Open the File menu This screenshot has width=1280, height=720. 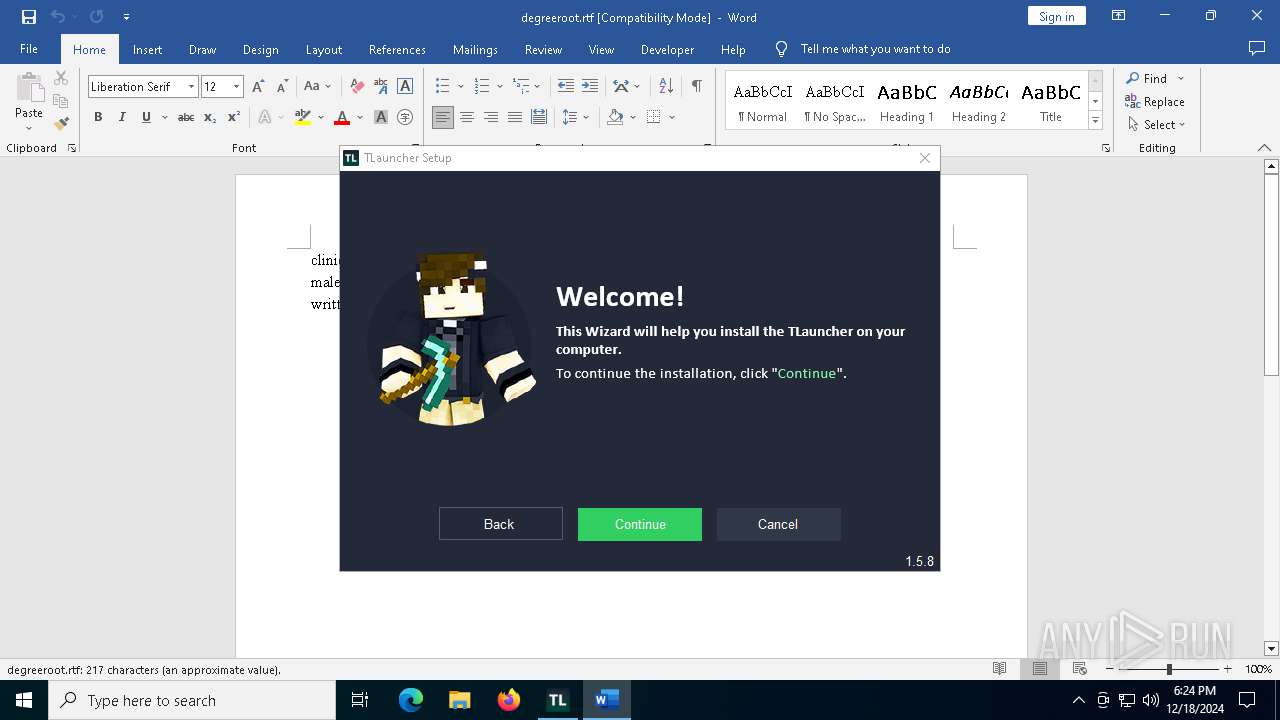pos(29,49)
